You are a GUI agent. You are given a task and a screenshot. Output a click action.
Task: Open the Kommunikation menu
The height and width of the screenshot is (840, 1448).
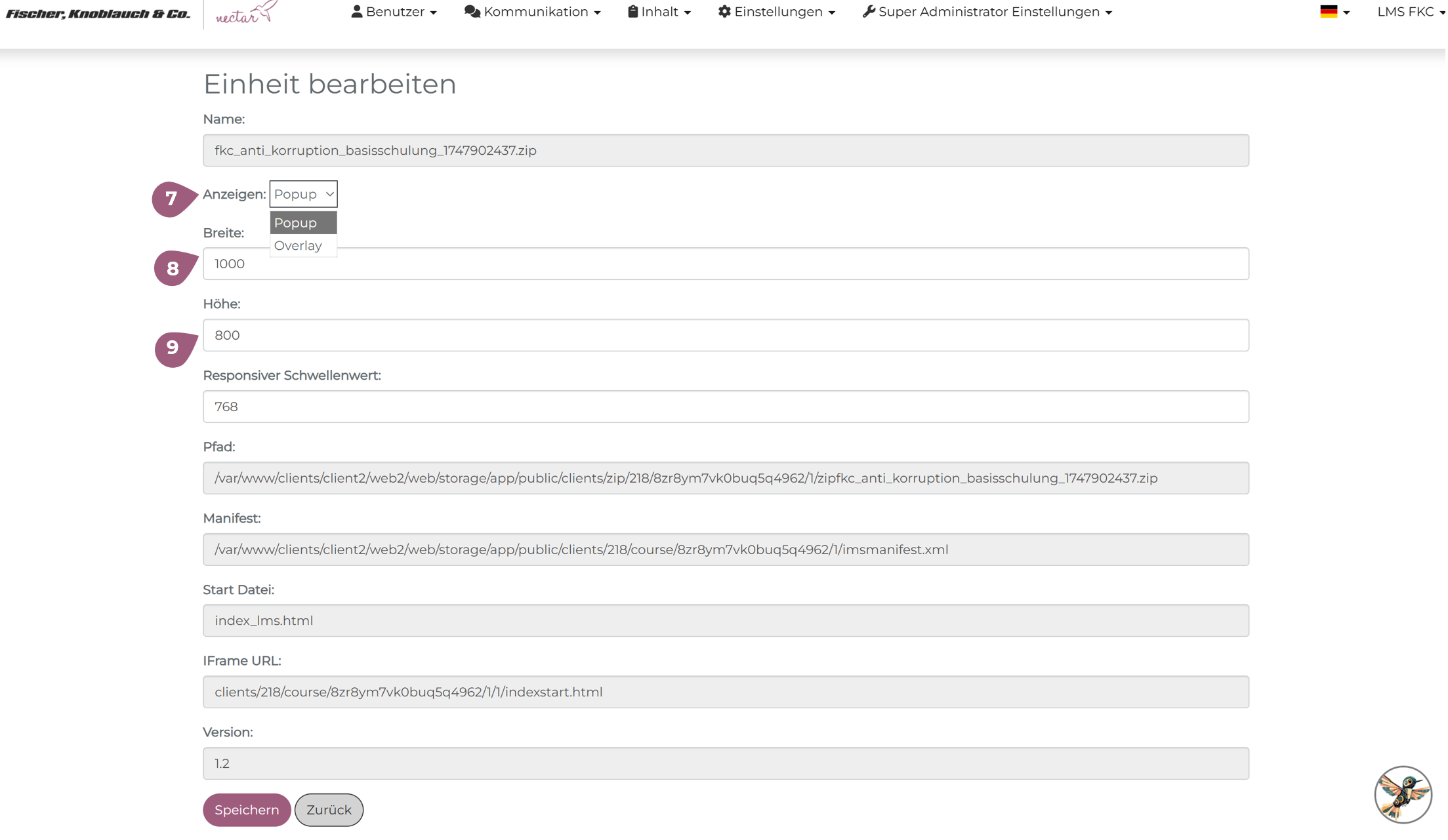[x=533, y=12]
